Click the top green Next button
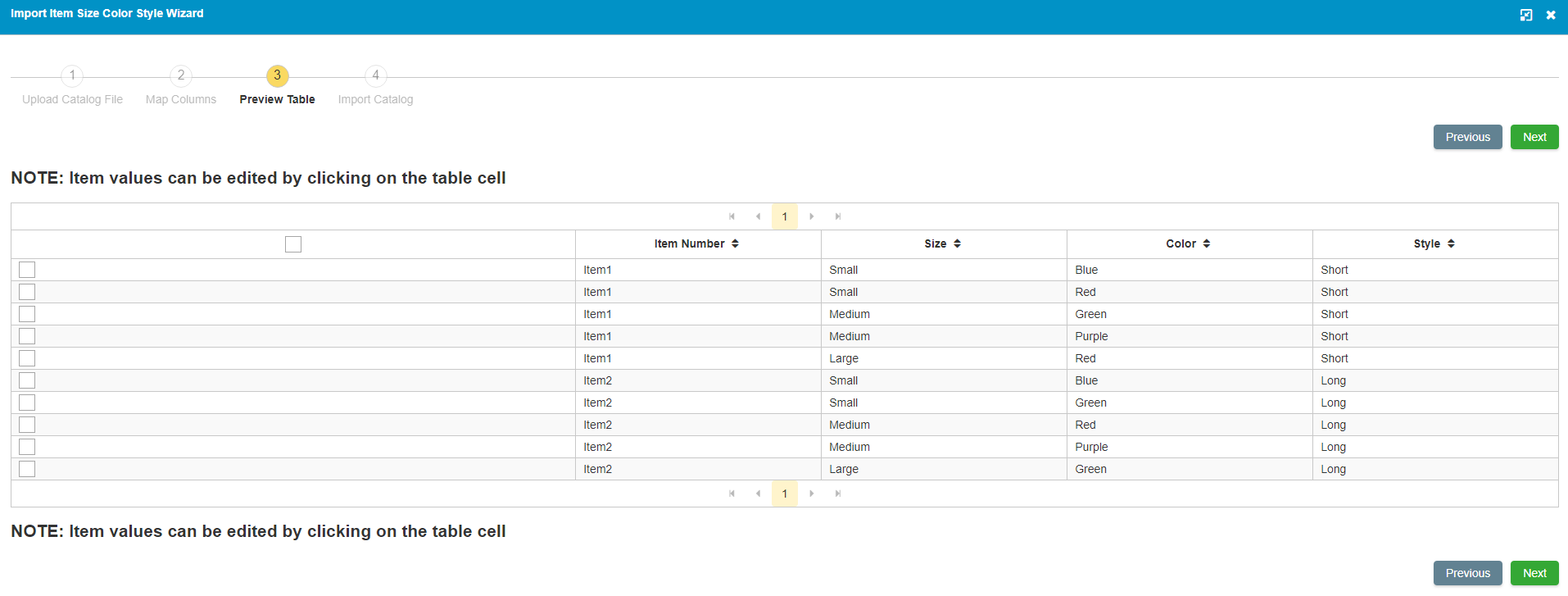The width and height of the screenshot is (1568, 596). (1534, 137)
